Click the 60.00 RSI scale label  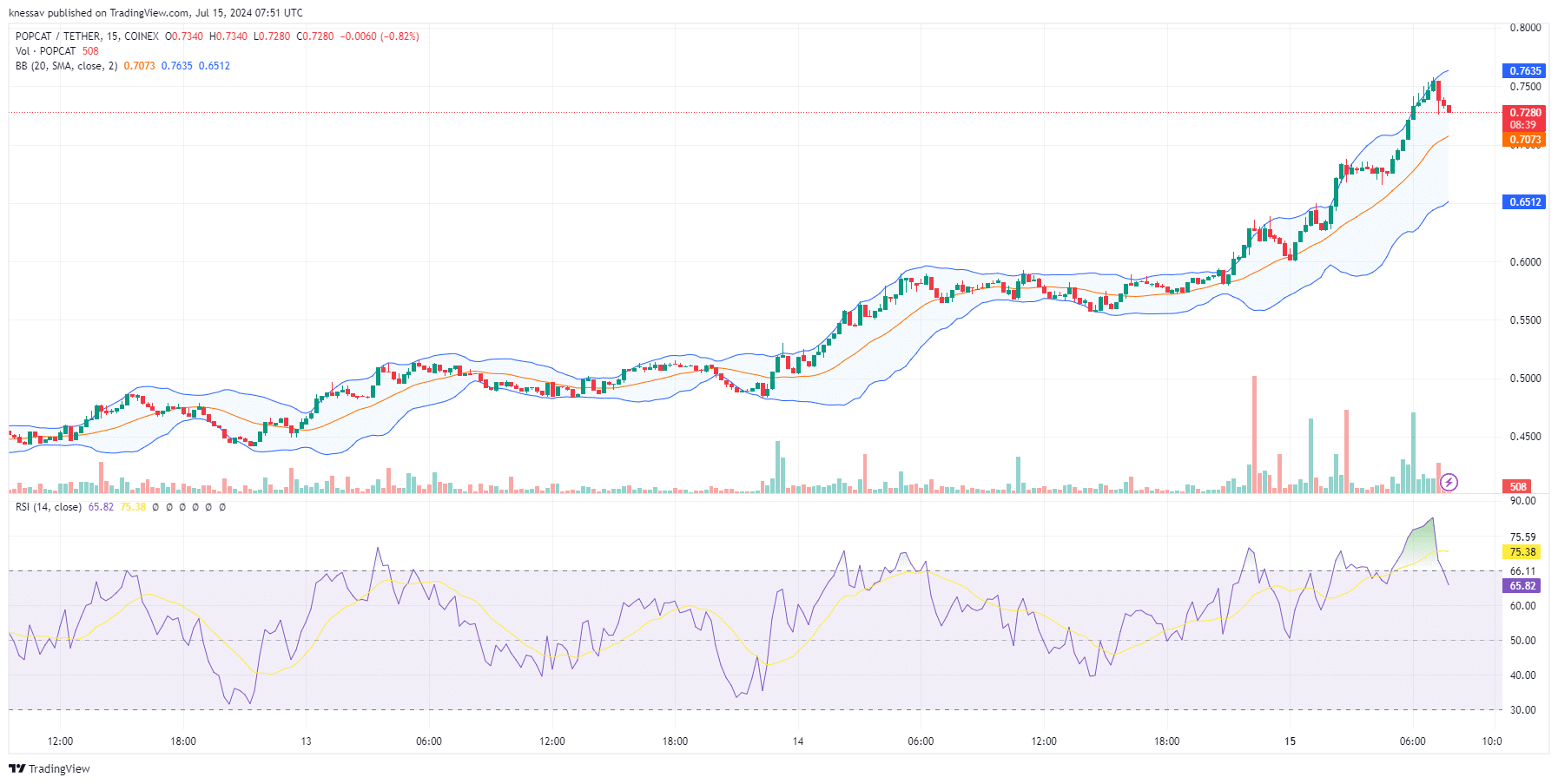(x=1522, y=606)
